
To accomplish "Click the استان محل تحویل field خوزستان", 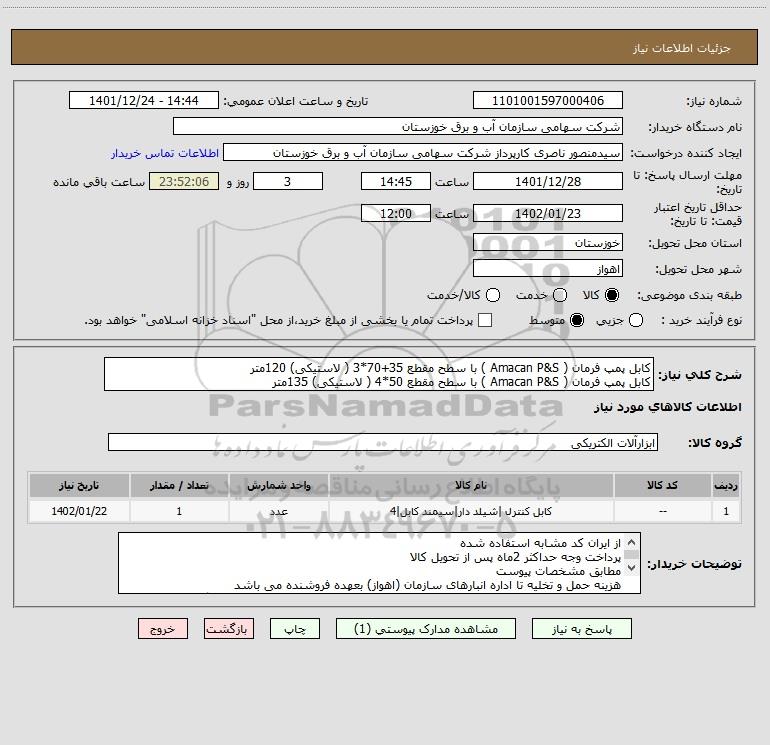I will pyautogui.click(x=548, y=243).
